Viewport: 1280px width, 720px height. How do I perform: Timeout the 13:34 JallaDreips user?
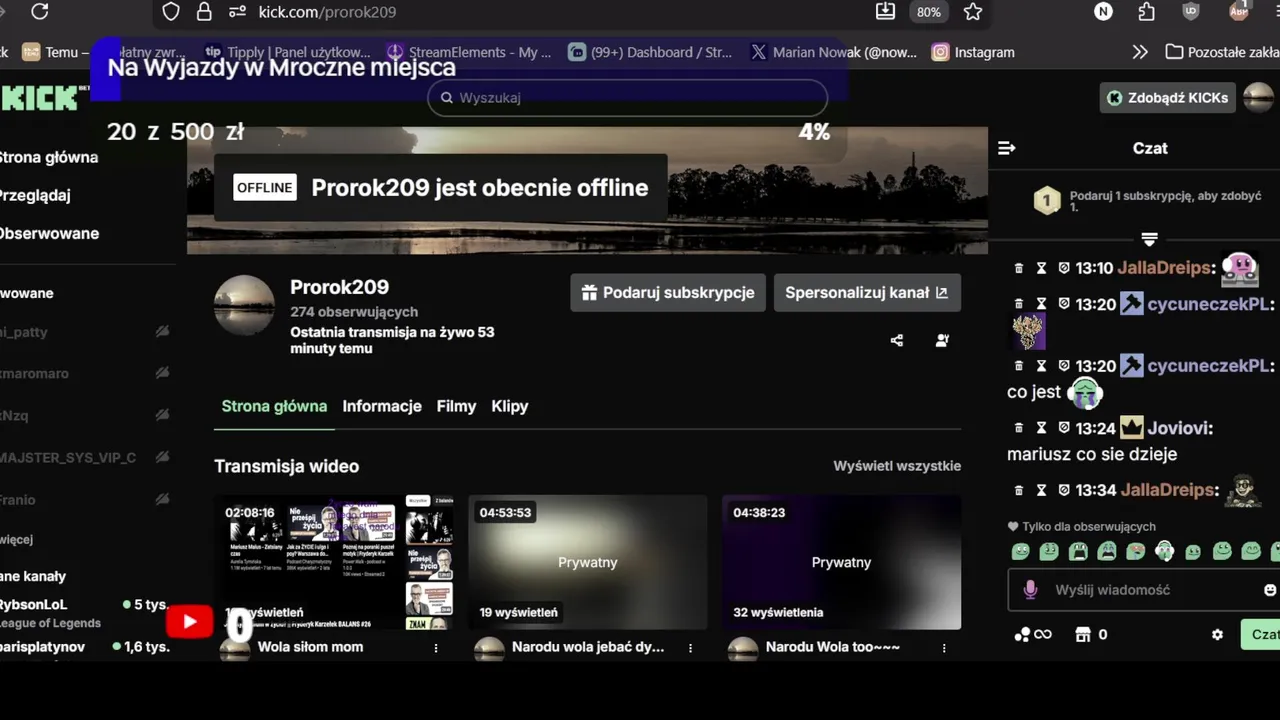click(x=1041, y=490)
